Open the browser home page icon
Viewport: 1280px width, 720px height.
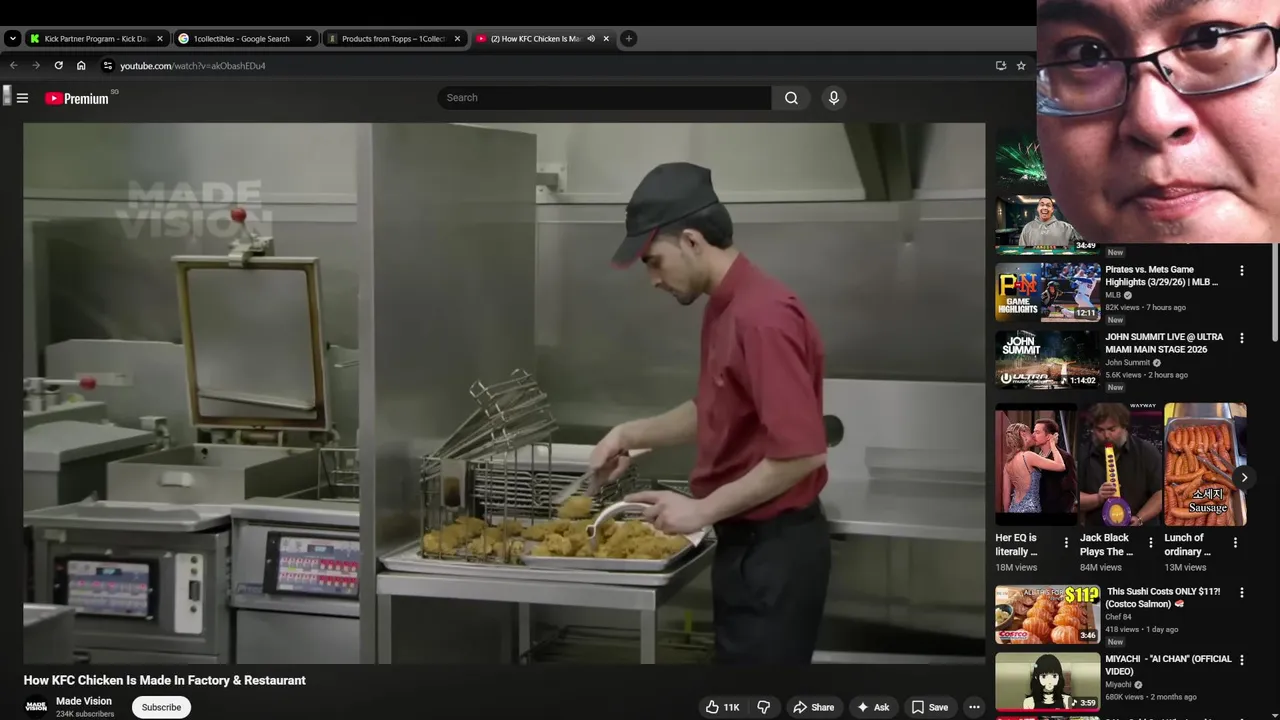[x=81, y=66]
